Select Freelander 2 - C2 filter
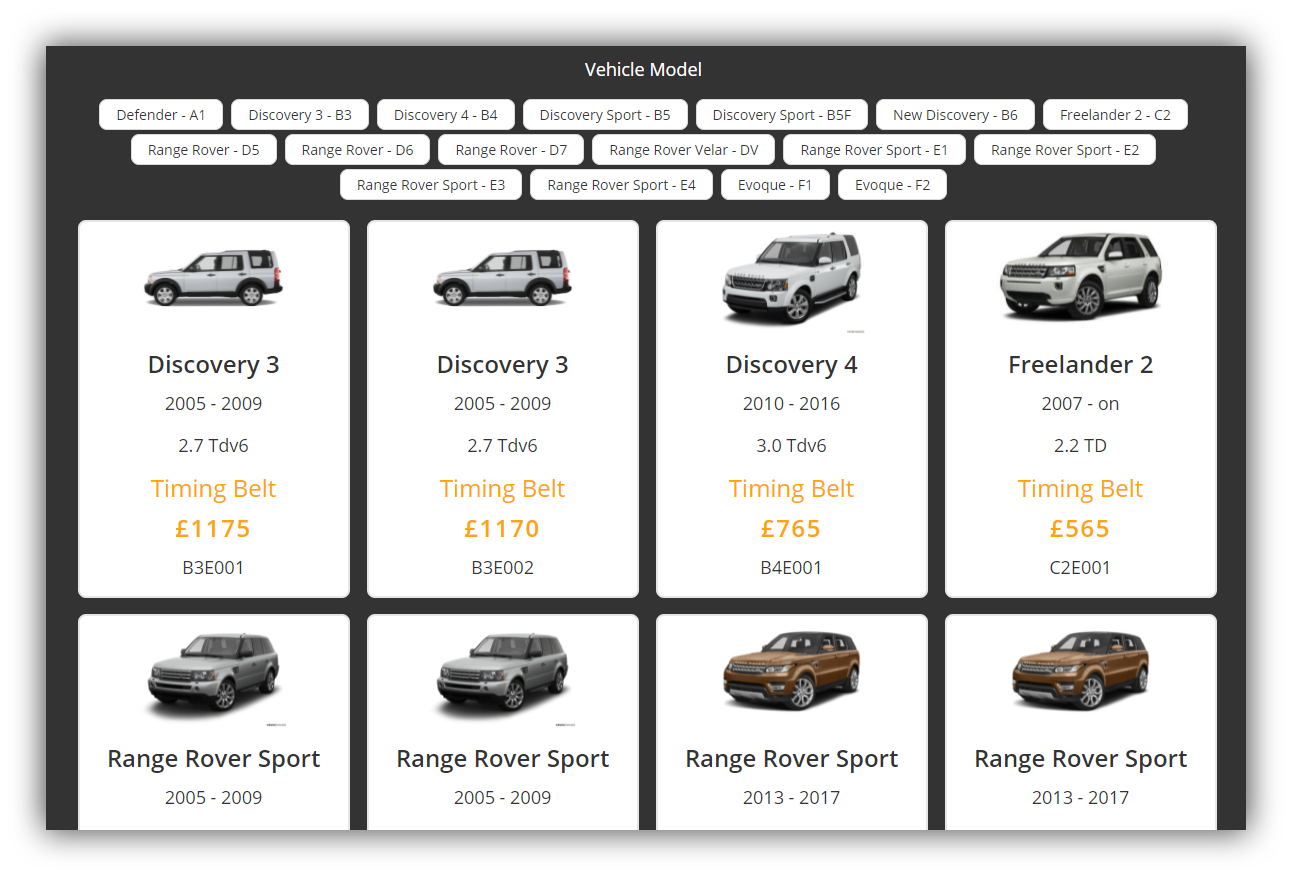The width and height of the screenshot is (1292, 876). pyautogui.click(x=1115, y=115)
